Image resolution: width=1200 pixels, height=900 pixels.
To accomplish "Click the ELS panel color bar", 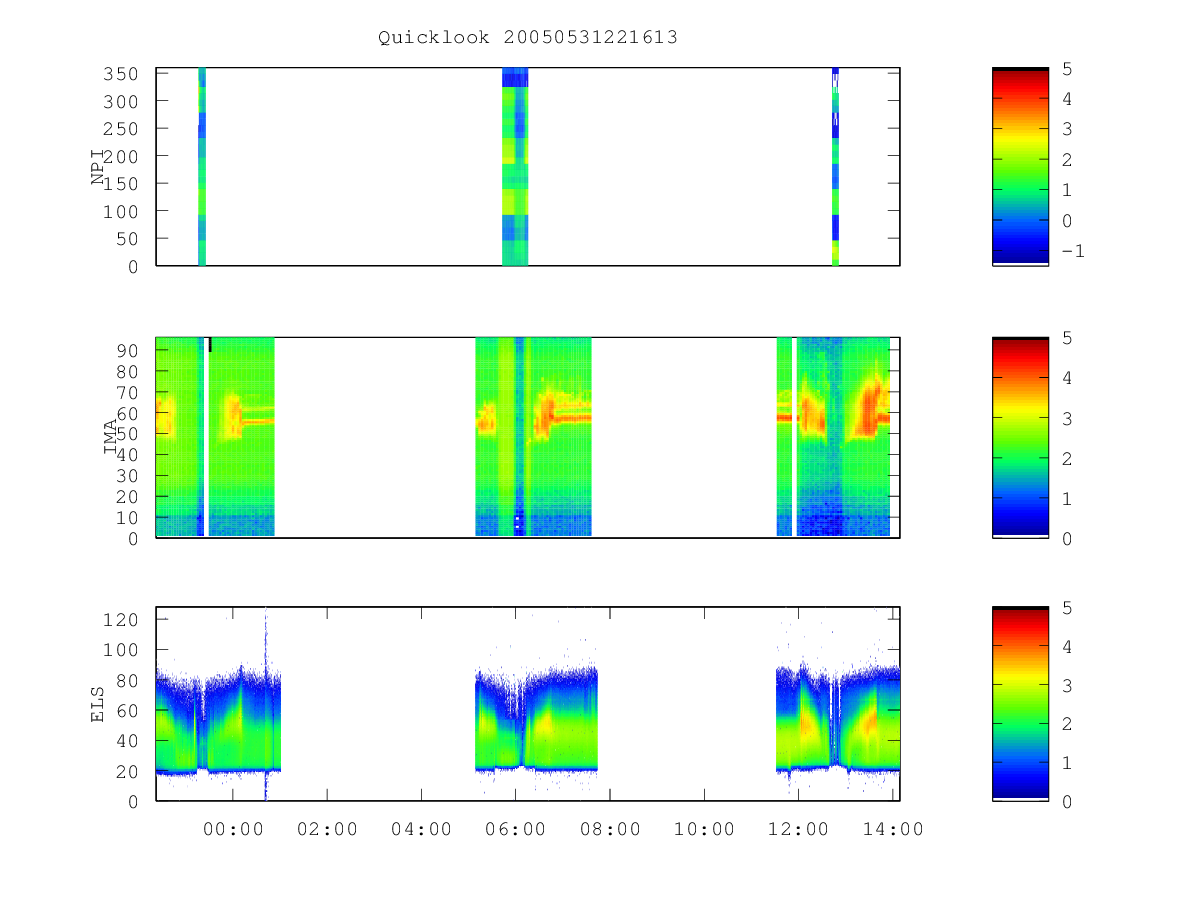I will click(1020, 703).
